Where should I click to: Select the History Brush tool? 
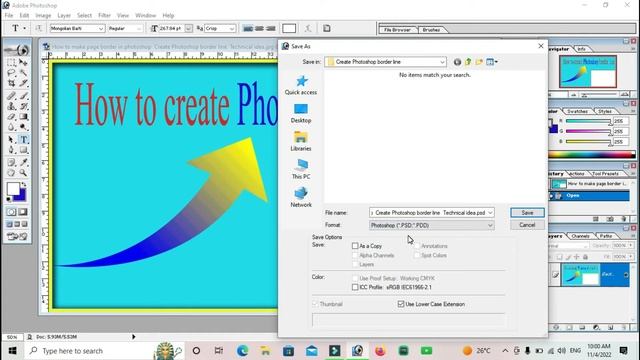23,106
